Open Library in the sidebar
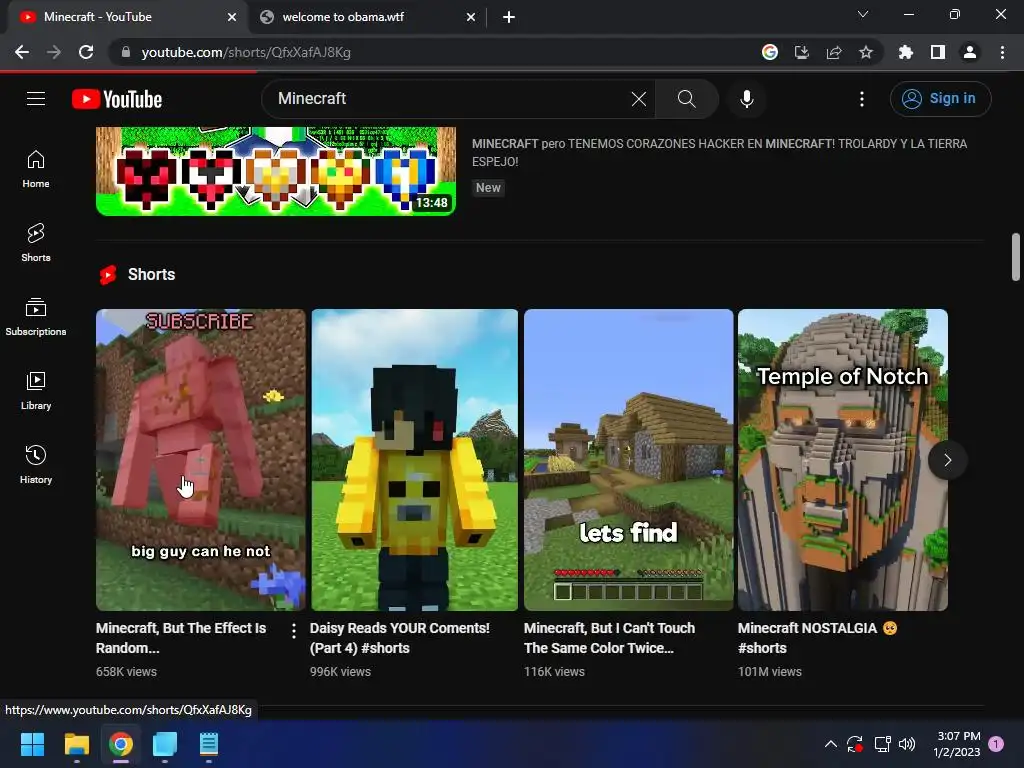This screenshot has width=1024, height=768. [36, 391]
